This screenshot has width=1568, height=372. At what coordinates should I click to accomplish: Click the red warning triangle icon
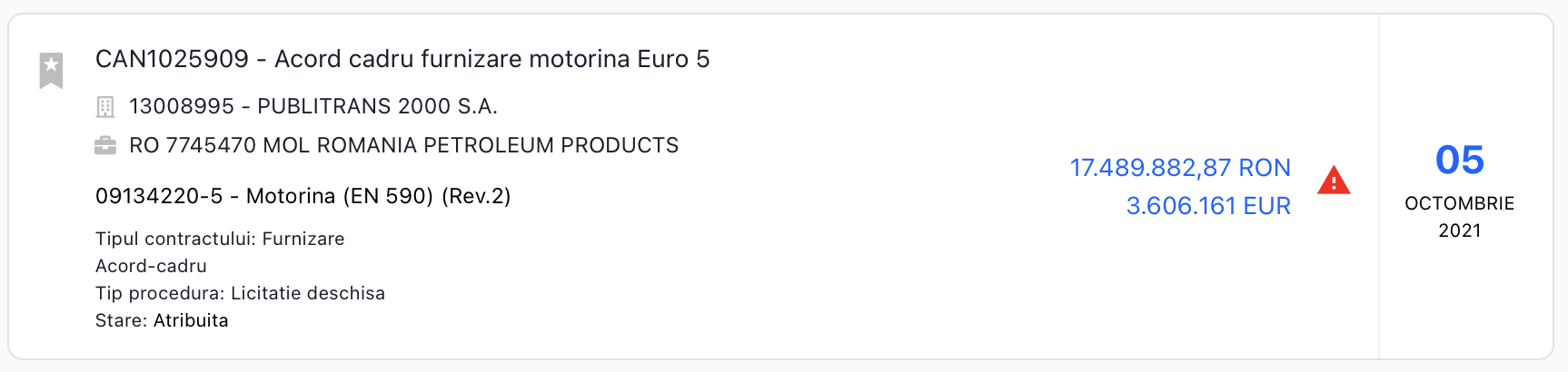[1334, 181]
